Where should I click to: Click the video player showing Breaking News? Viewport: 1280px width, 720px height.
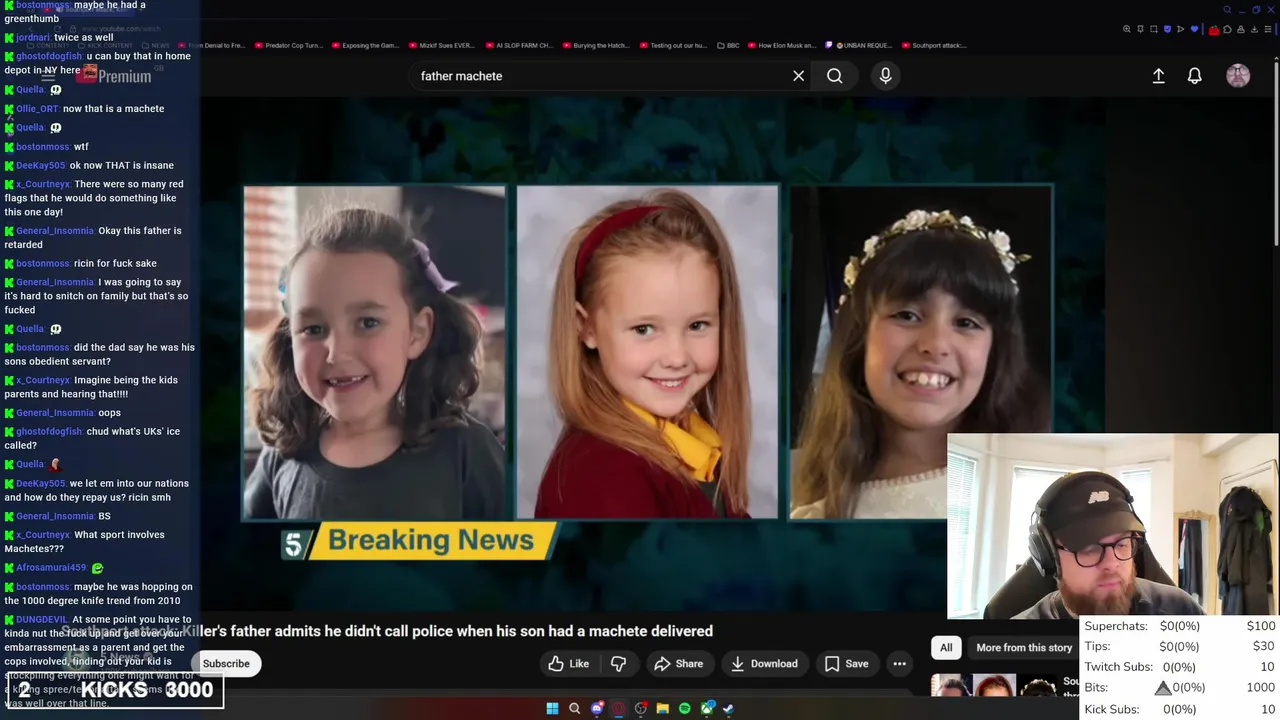click(573, 355)
